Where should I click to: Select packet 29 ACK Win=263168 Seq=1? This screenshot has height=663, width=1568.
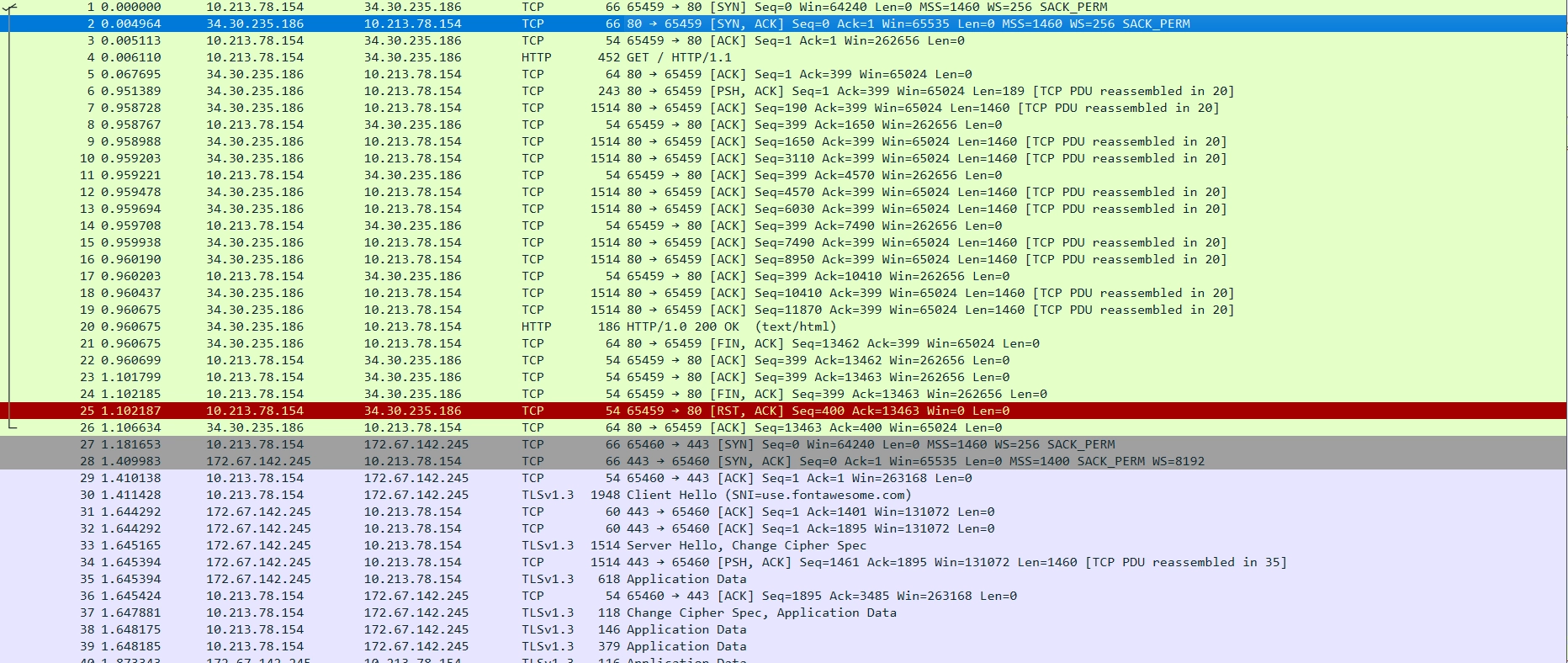[x=784, y=478]
